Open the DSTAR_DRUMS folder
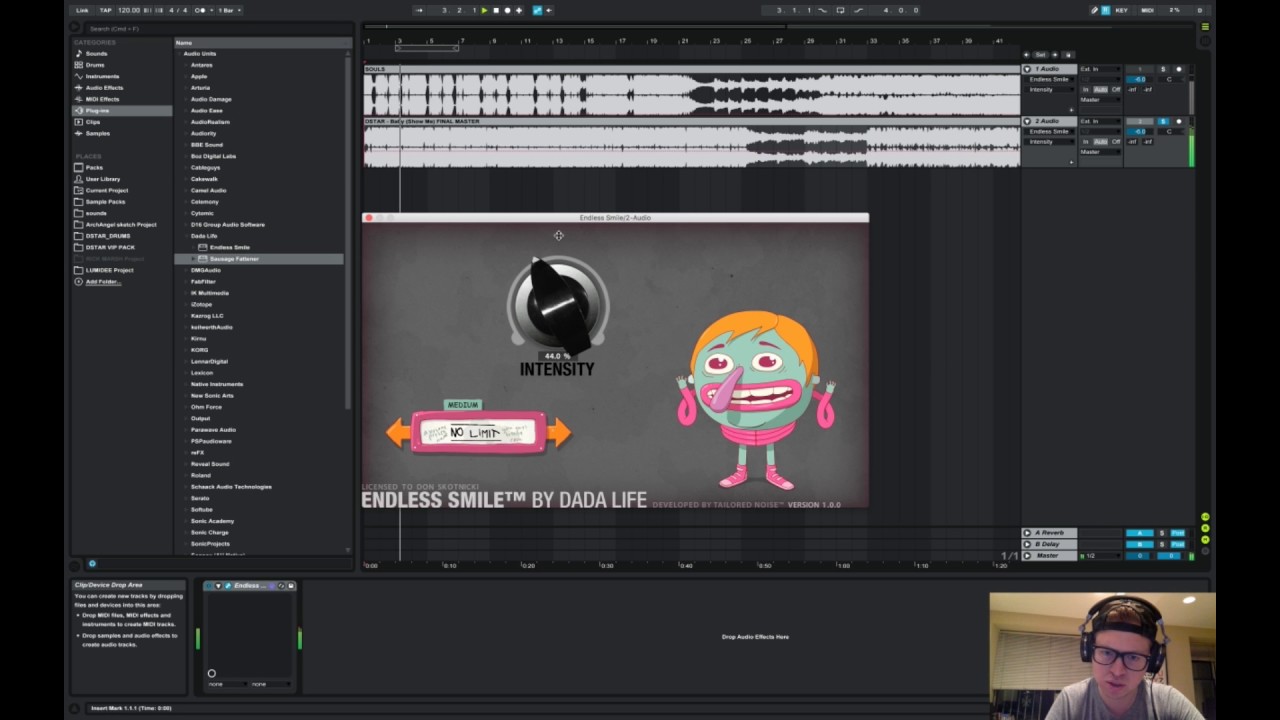This screenshot has height=720, width=1280. pos(107,236)
